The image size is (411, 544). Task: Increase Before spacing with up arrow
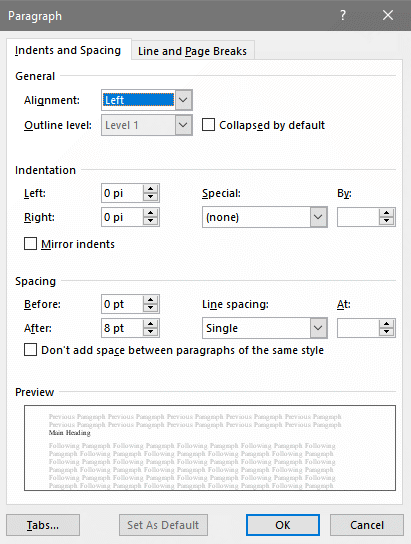click(151, 300)
